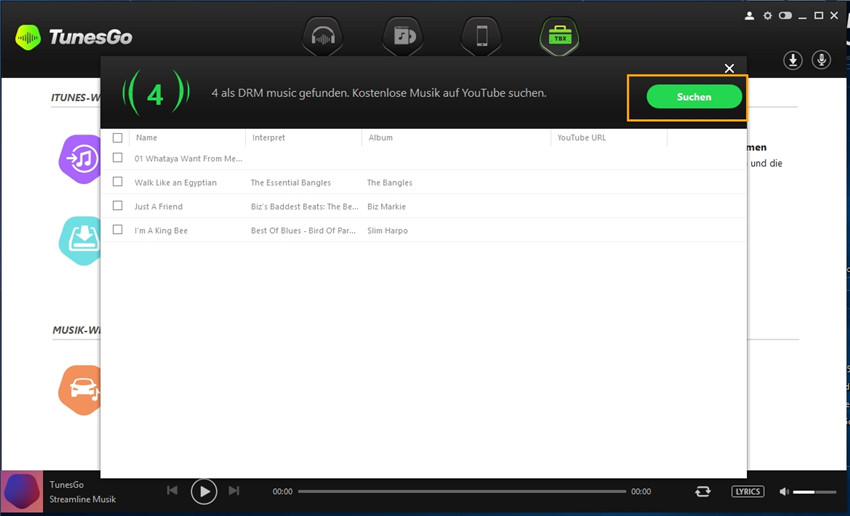Tick checkbox for Walk Like an Egyptian
The height and width of the screenshot is (516, 850).
click(x=118, y=182)
